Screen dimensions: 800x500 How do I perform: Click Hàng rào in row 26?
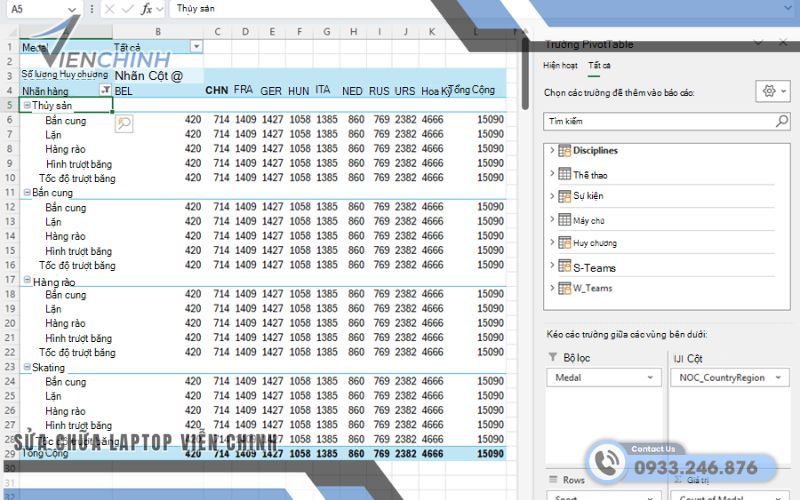pos(65,411)
